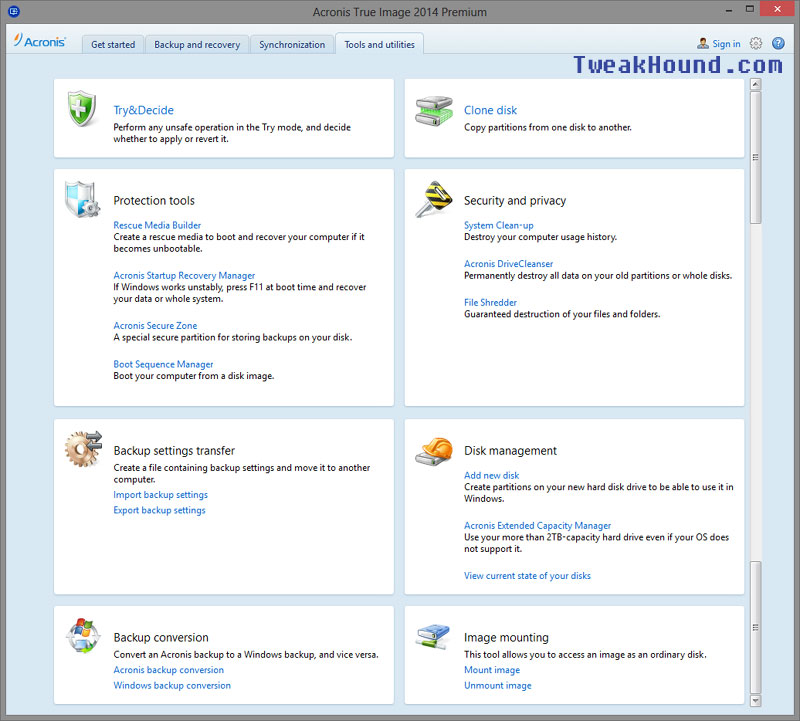Launch Boot Sequence Manager
Screen dimensions: 800x721
163,364
